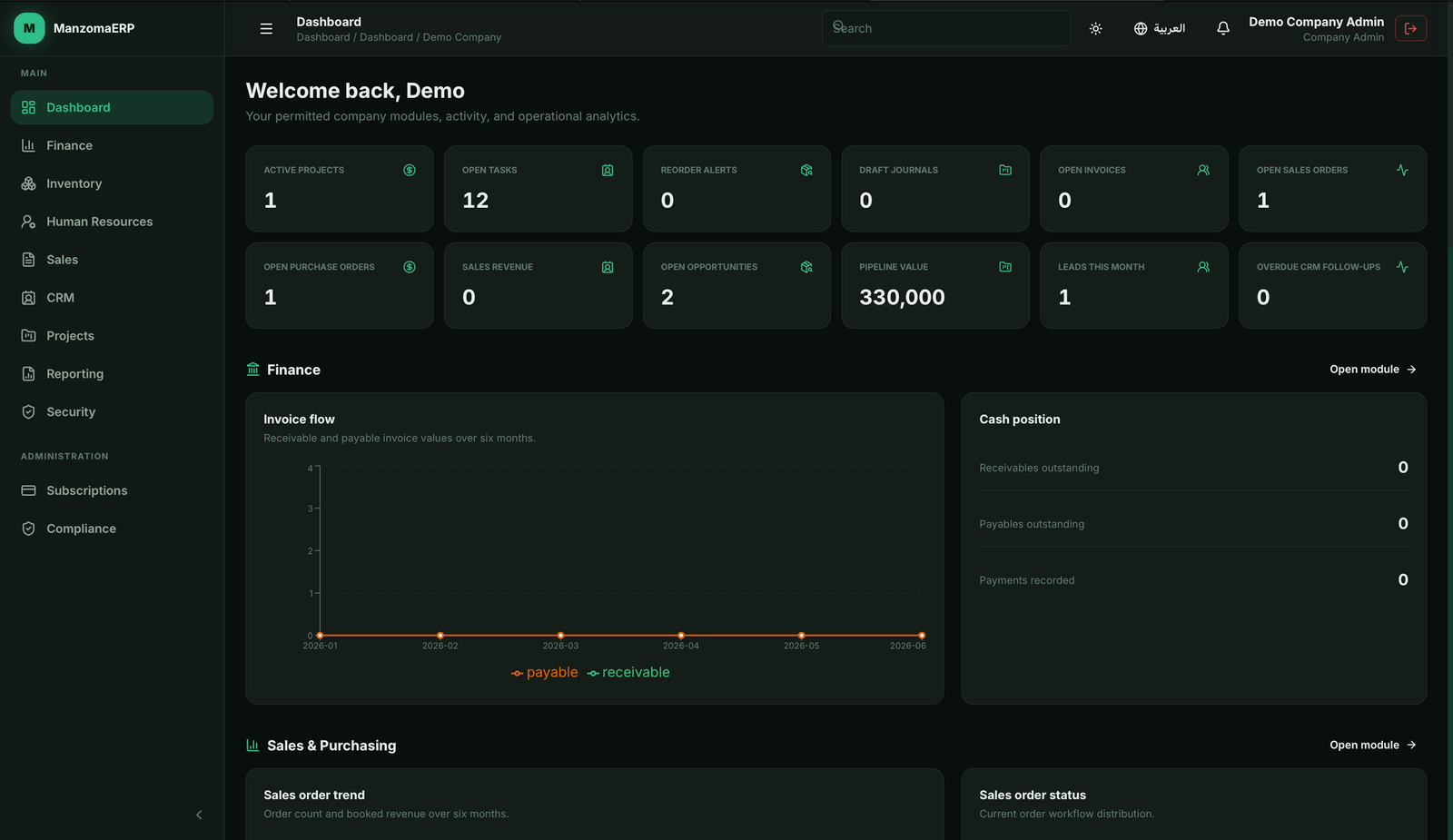
Task: Click the Open Sales Orders activity icon
Action: (1402, 170)
